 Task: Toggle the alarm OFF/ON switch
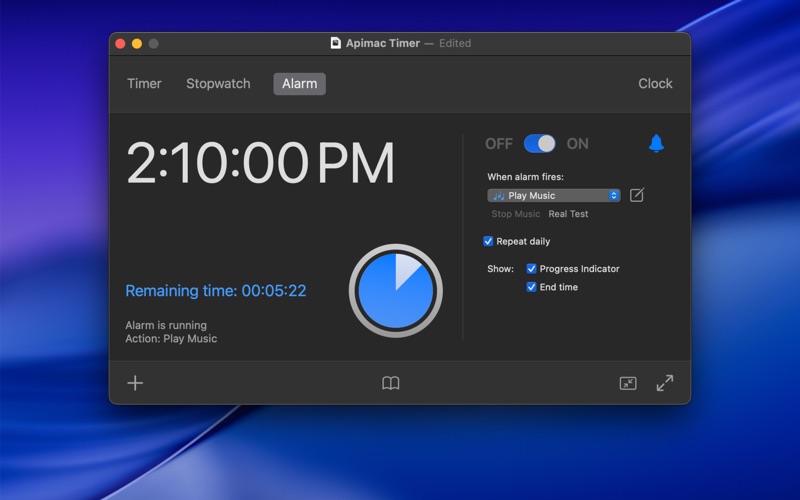[x=540, y=144]
